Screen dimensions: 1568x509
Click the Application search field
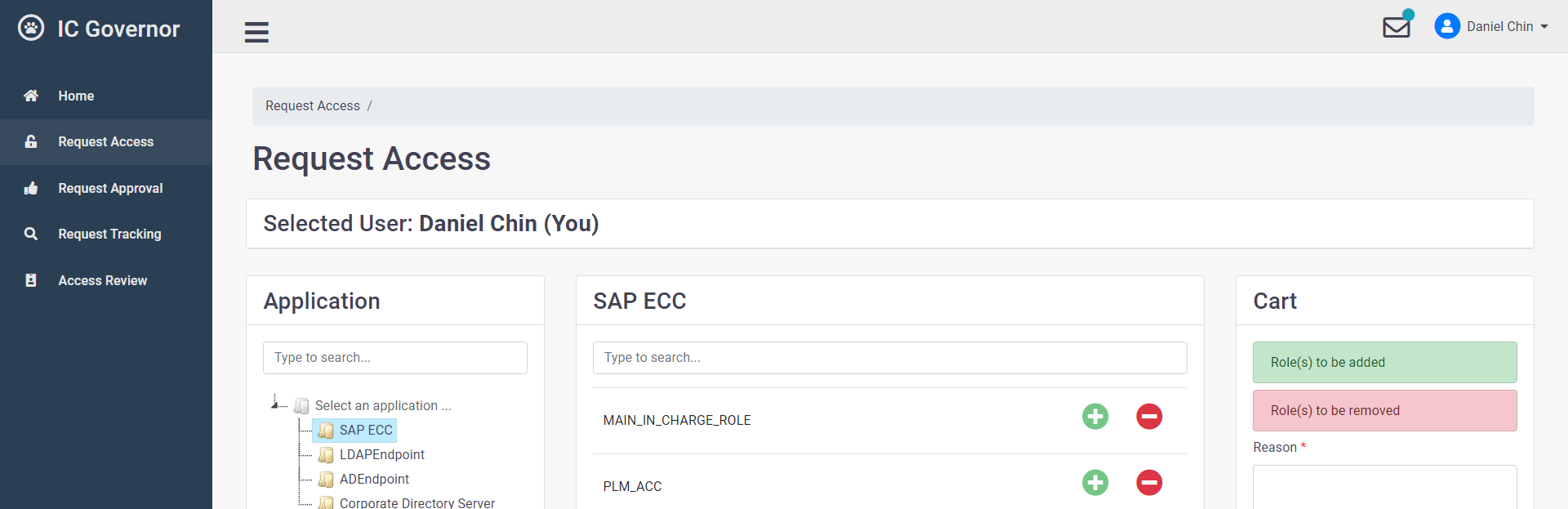[x=395, y=358]
